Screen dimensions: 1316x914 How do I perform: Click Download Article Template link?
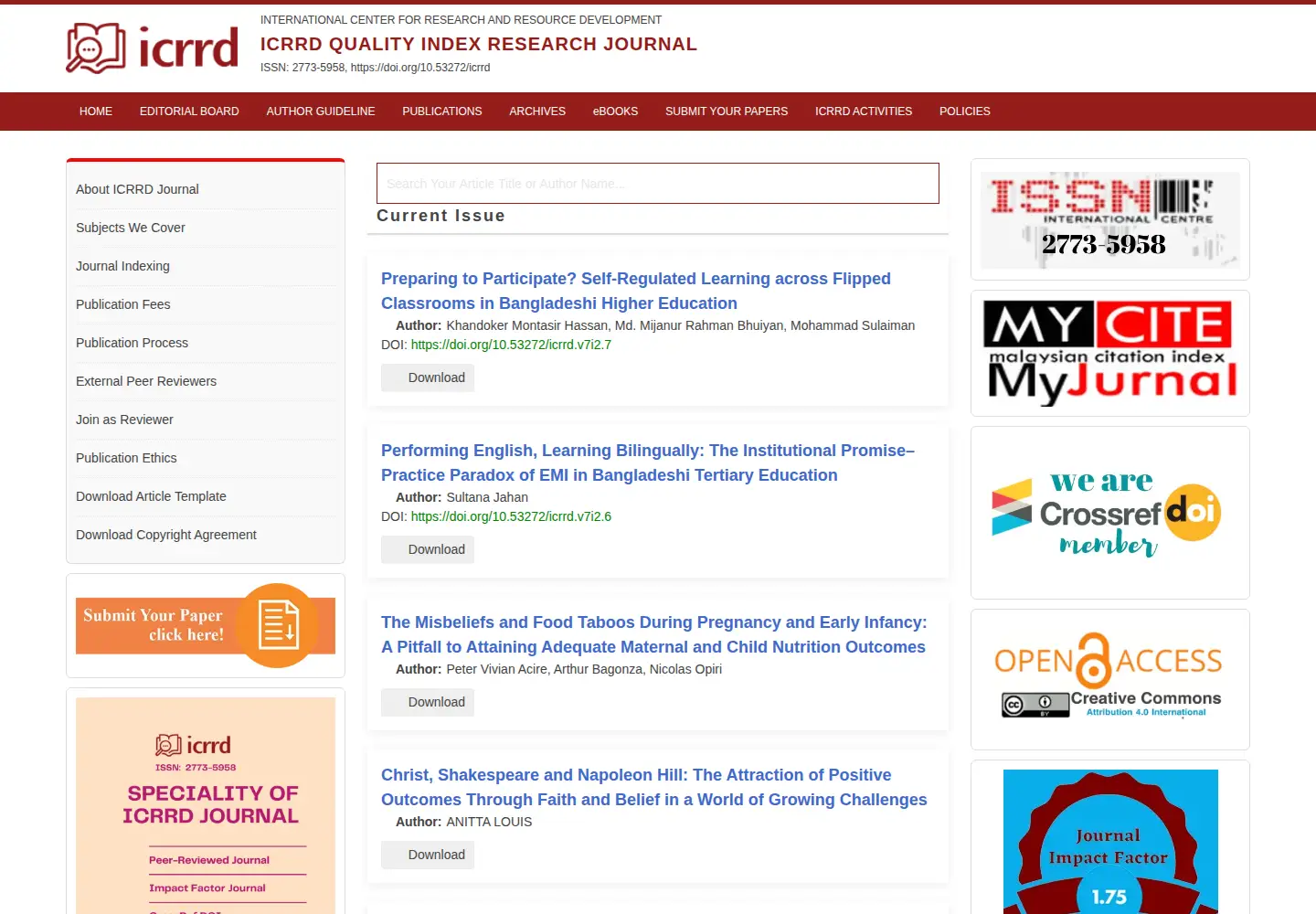click(151, 496)
